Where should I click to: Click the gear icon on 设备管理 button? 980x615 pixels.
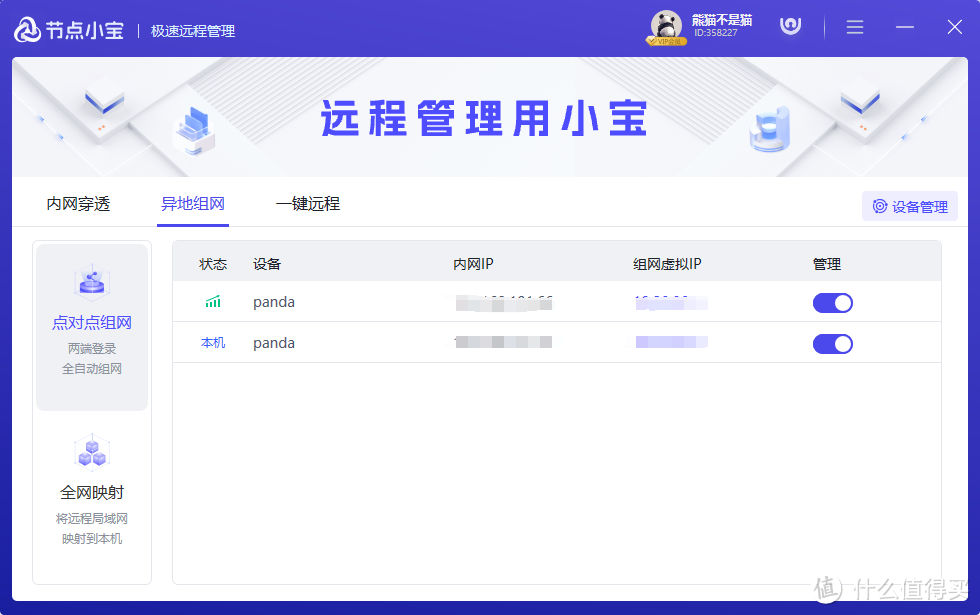882,206
